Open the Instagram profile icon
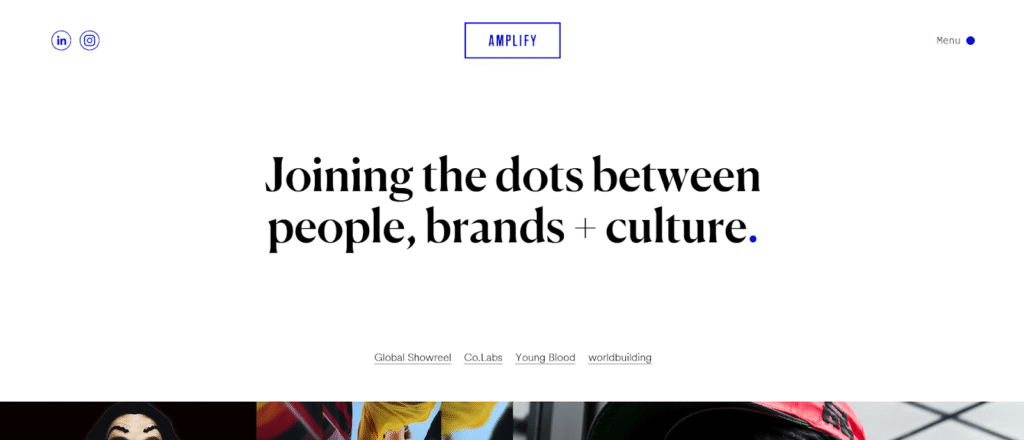Image resolution: width=1024 pixels, height=440 pixels. [90, 41]
